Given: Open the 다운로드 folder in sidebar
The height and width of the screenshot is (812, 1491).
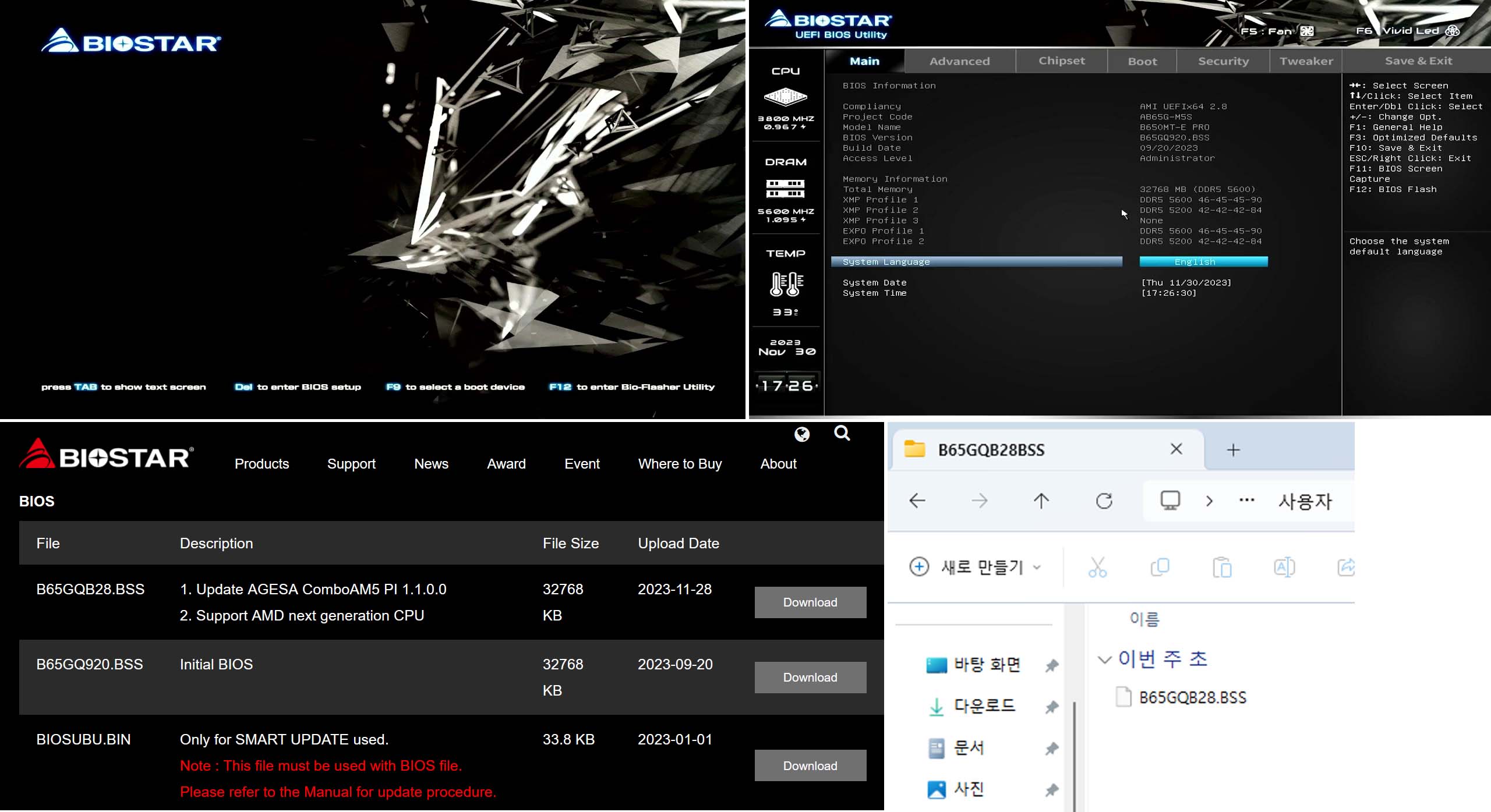Looking at the screenshot, I should 984,706.
